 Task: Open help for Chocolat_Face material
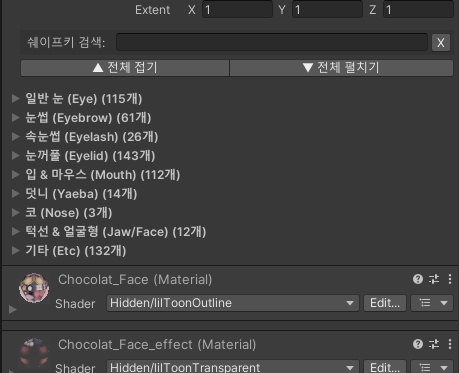(418, 279)
